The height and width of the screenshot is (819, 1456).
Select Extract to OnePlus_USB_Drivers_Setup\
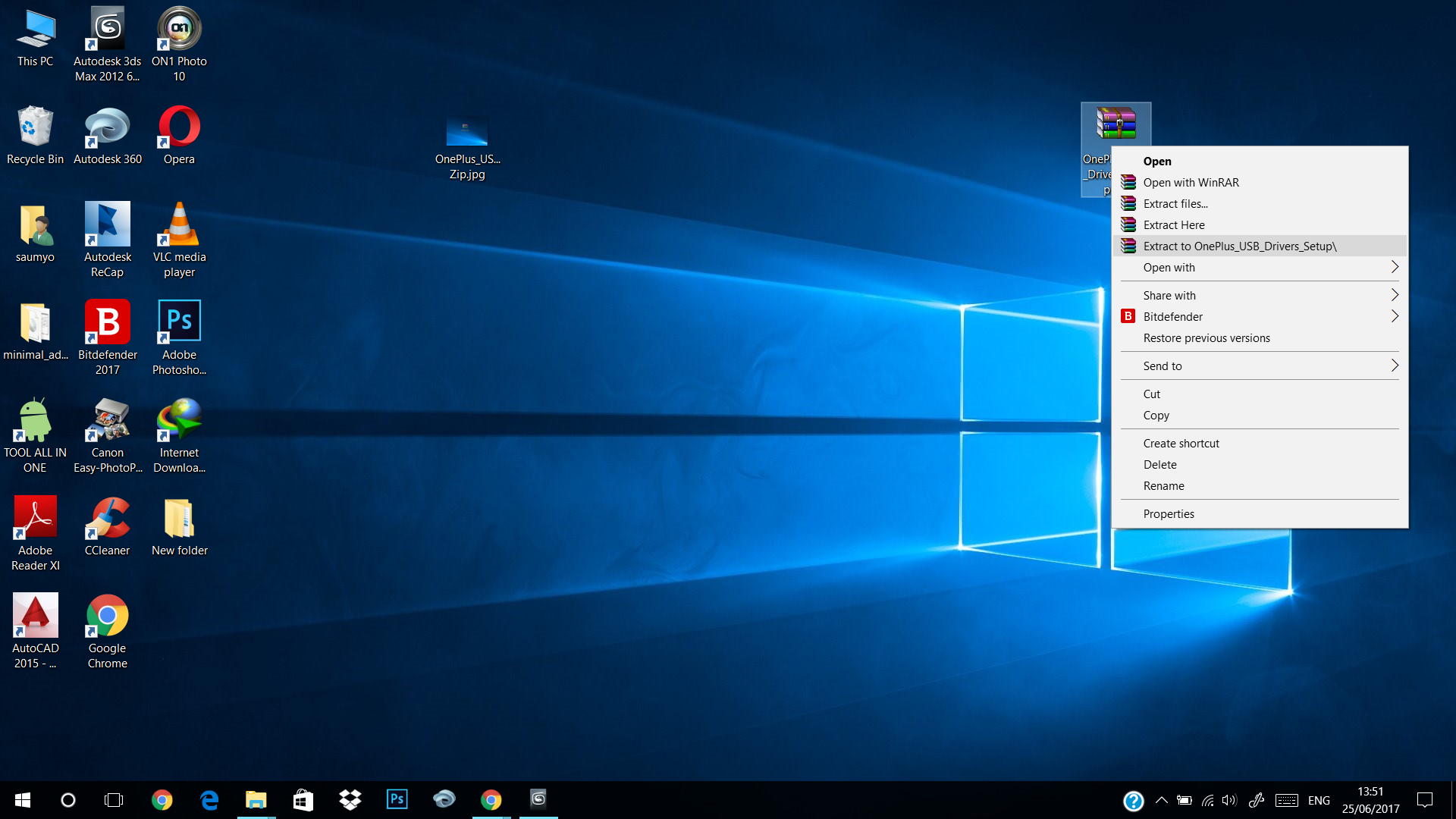(x=1242, y=246)
